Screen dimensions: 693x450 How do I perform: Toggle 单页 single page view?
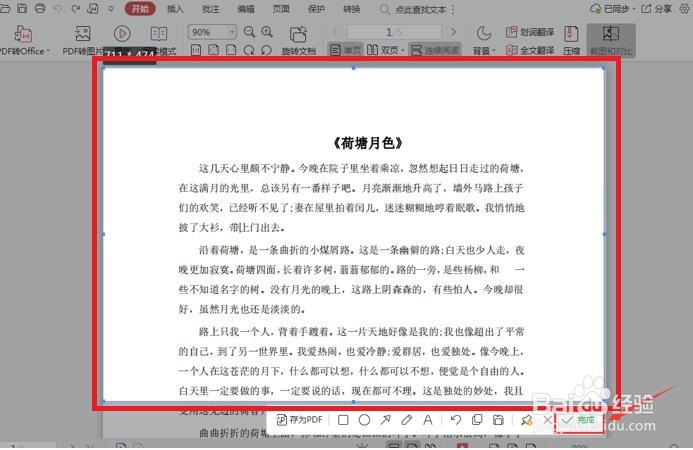[346, 50]
